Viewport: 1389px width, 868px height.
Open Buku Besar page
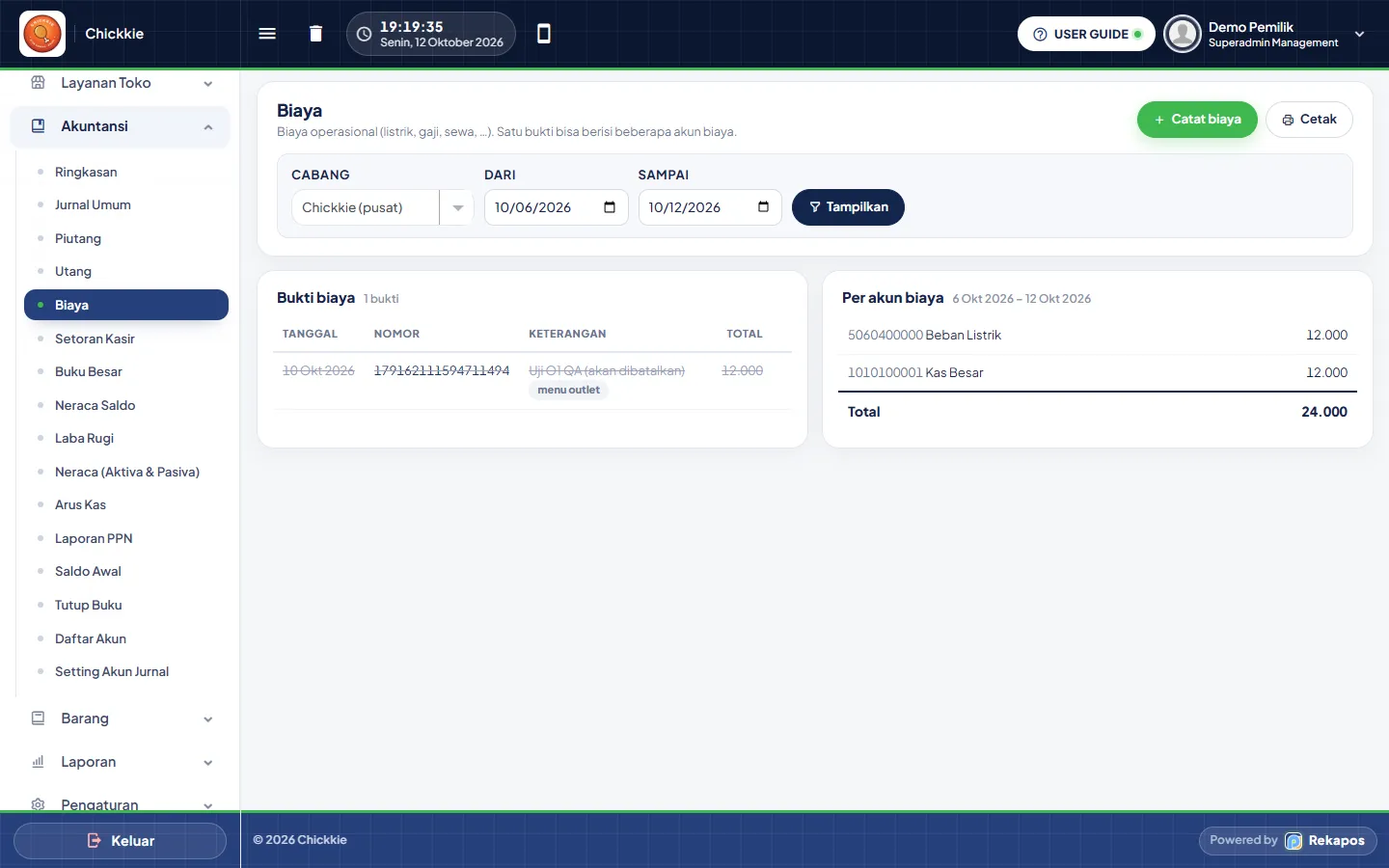(x=126, y=371)
